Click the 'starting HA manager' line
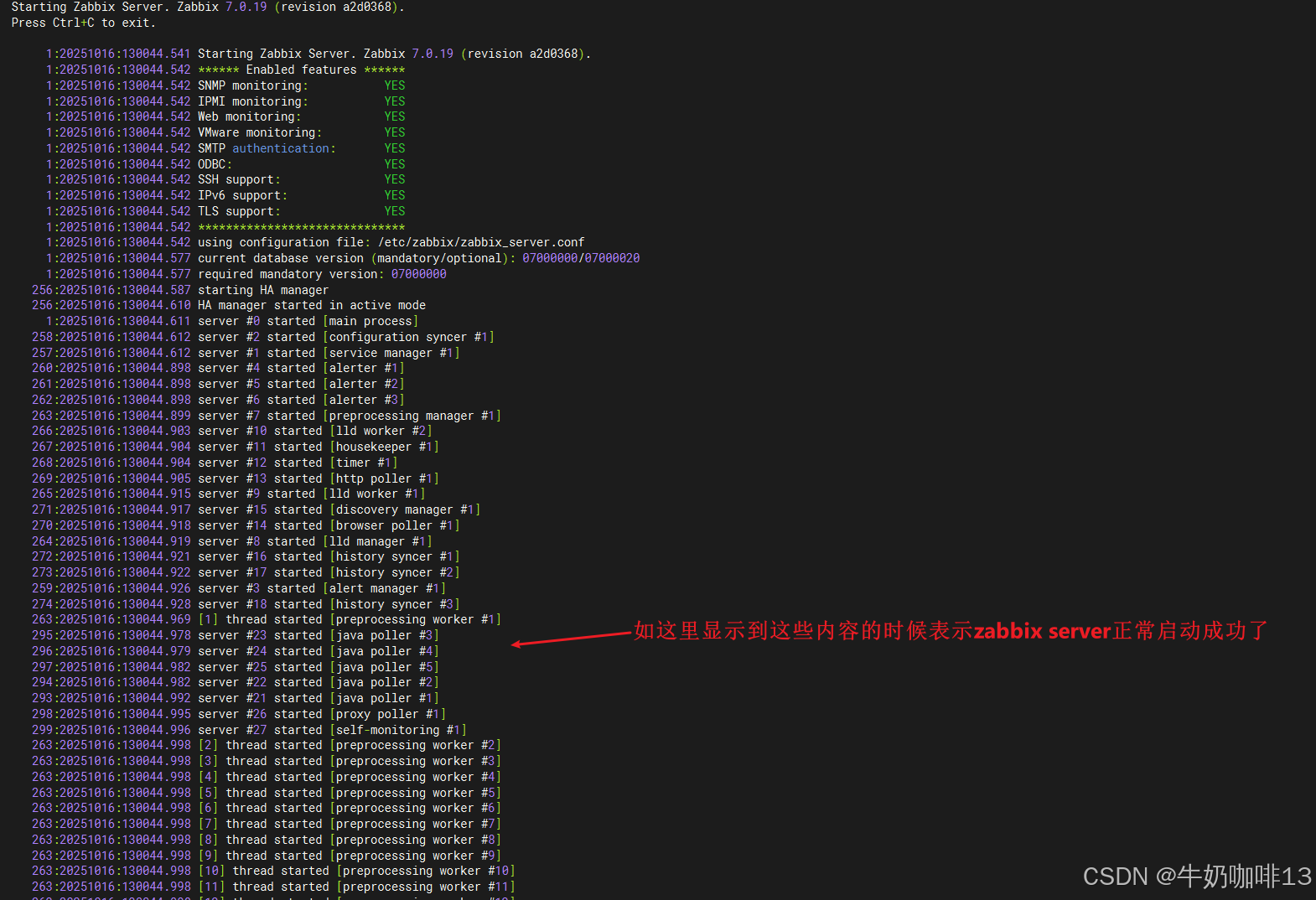This screenshot has width=1316, height=900. tap(180, 290)
